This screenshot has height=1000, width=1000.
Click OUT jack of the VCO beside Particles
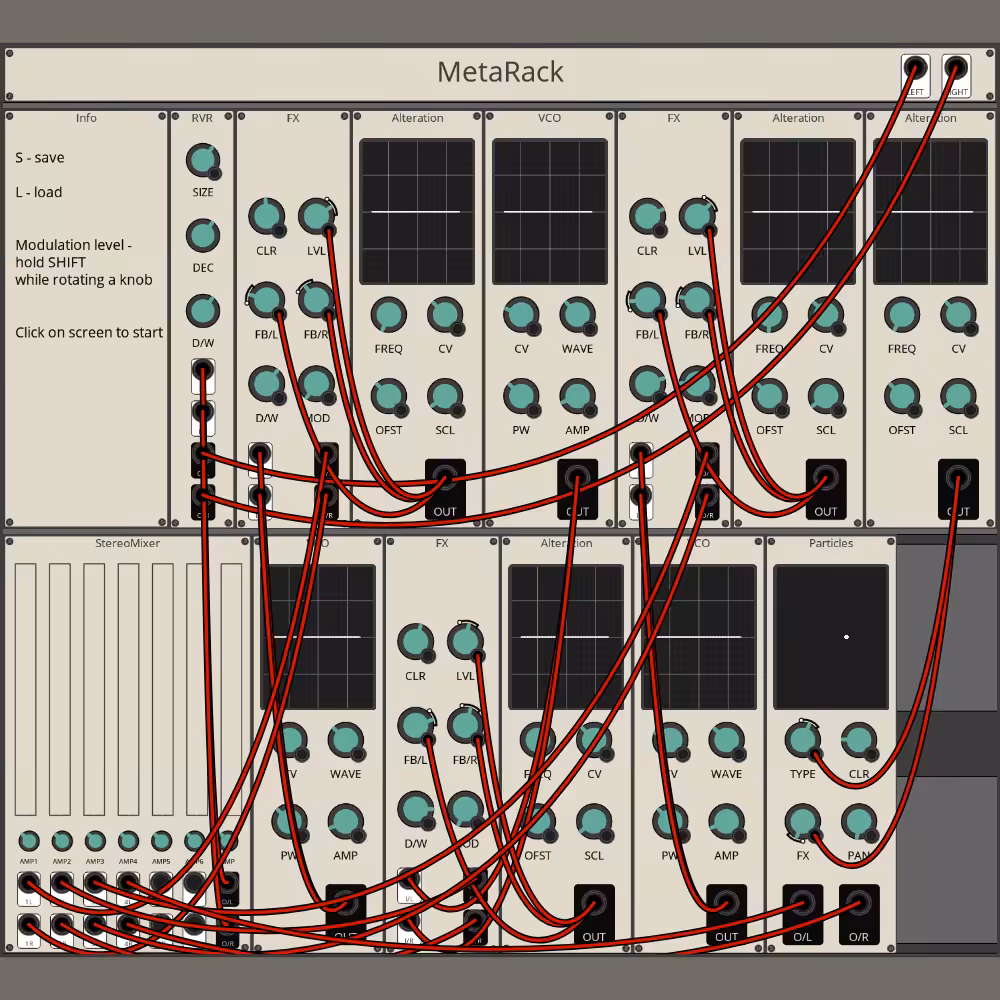pos(726,904)
